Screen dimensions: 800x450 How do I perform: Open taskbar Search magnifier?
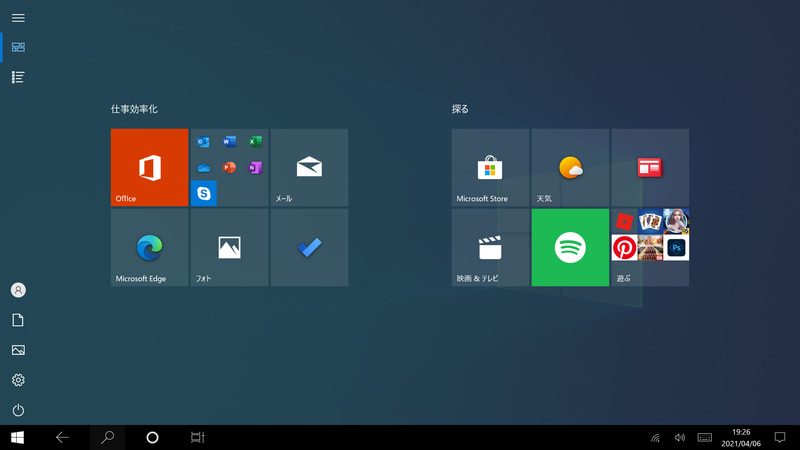click(x=107, y=438)
